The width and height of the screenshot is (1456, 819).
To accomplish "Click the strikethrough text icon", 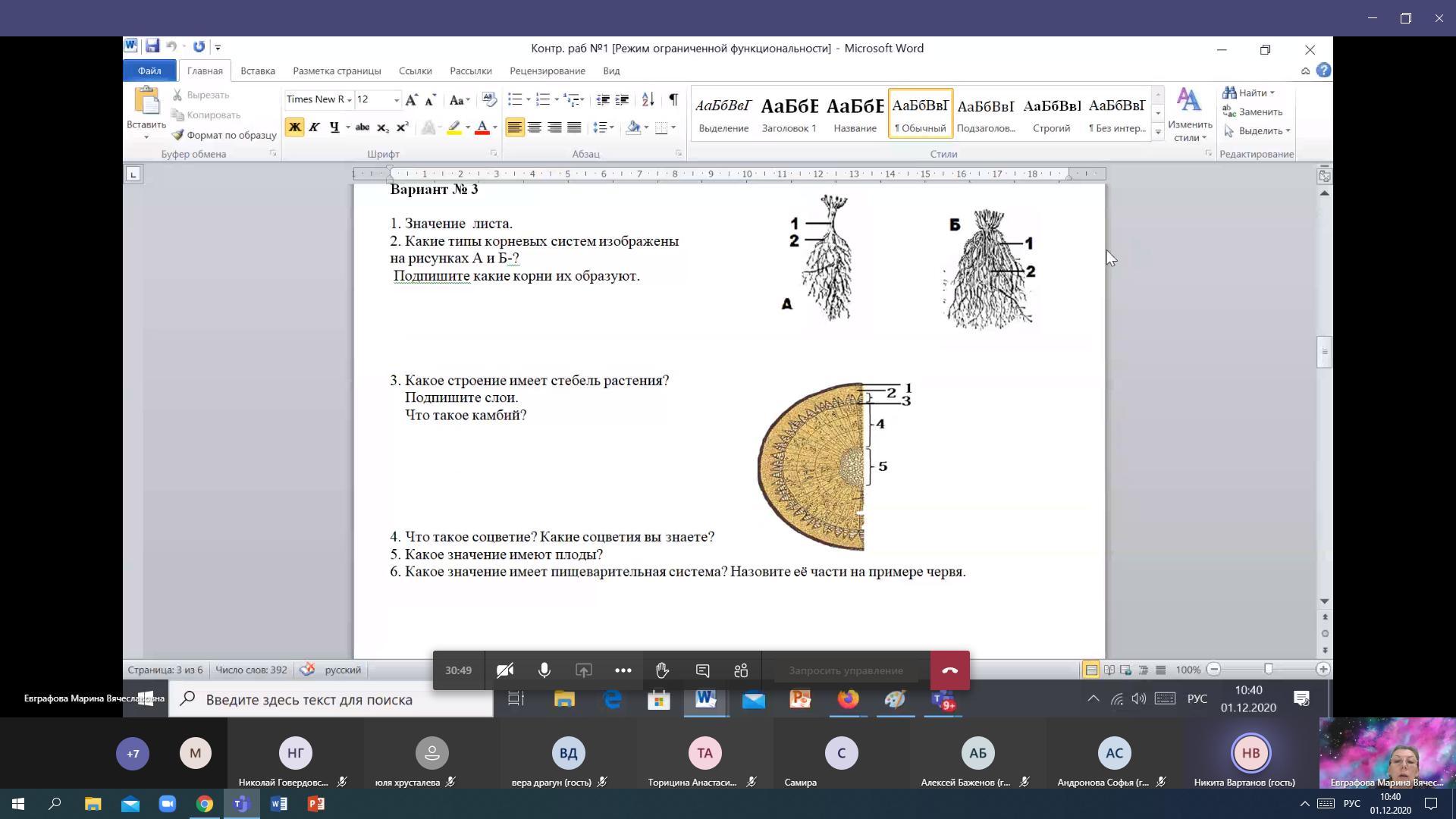I will tap(362, 127).
